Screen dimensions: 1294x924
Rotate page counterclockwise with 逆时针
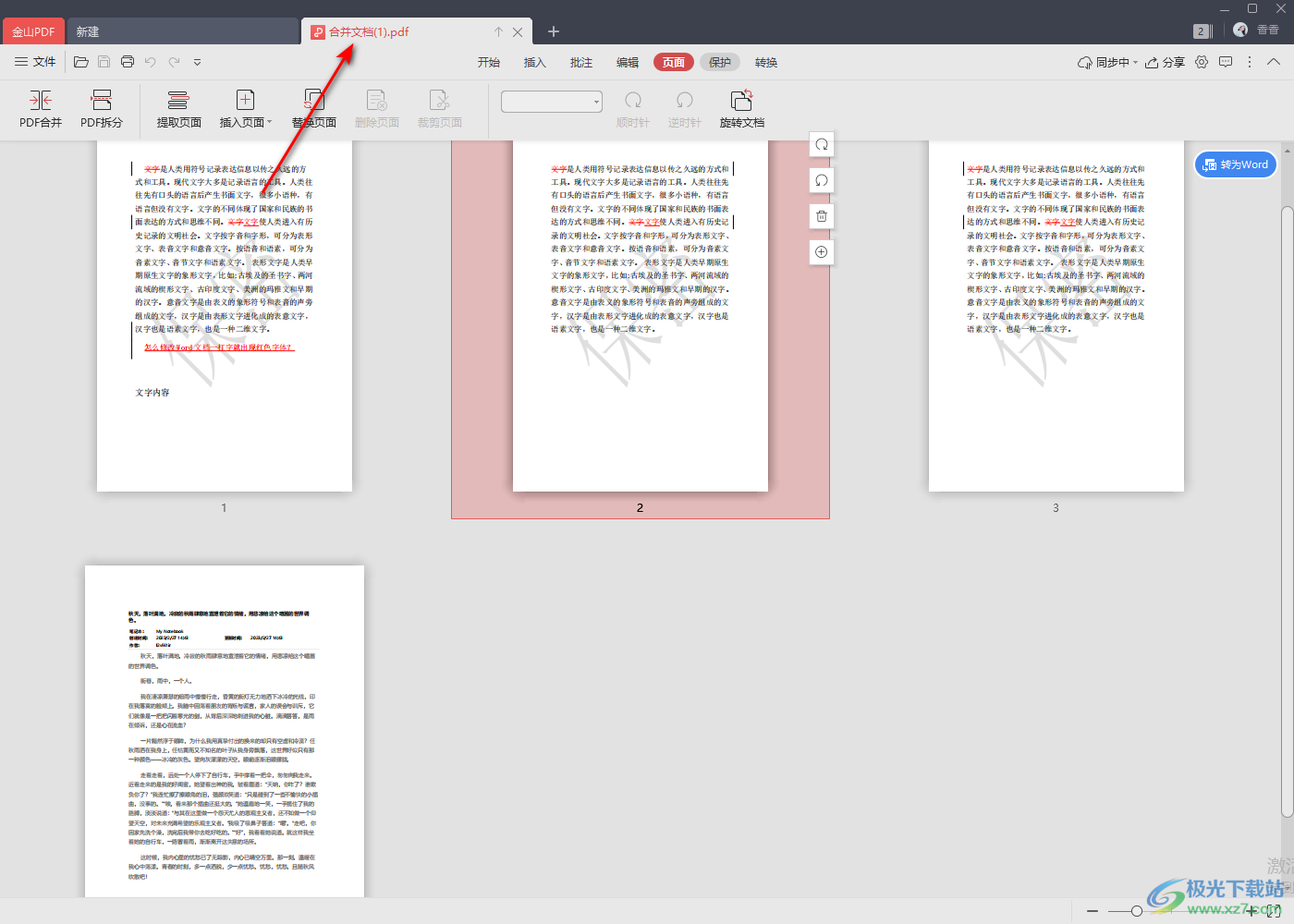click(x=685, y=109)
